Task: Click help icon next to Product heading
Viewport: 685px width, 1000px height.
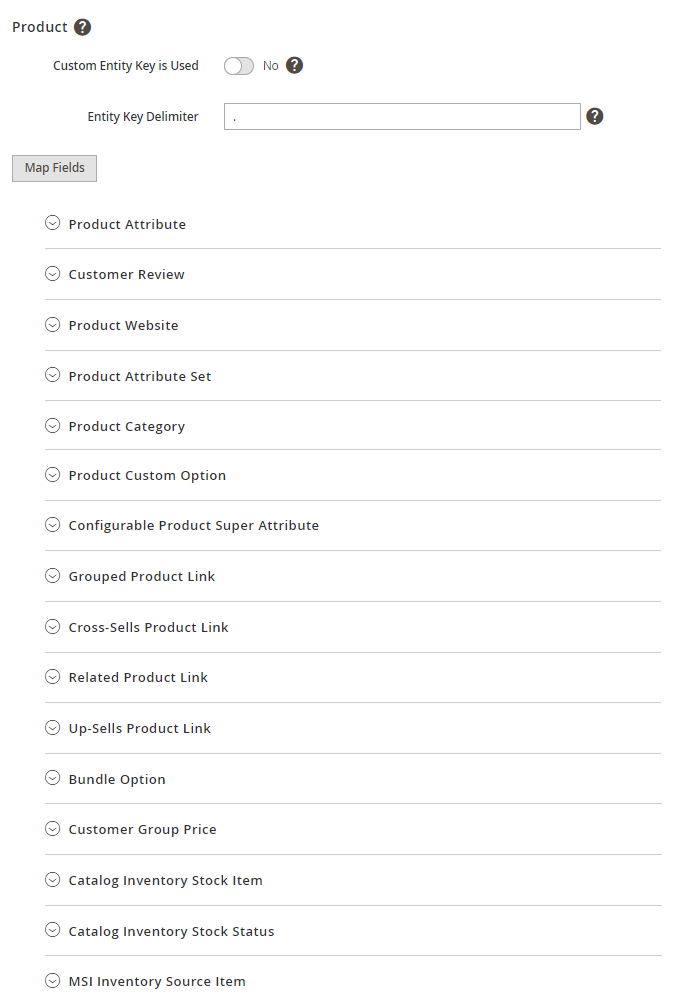Action: (82, 27)
